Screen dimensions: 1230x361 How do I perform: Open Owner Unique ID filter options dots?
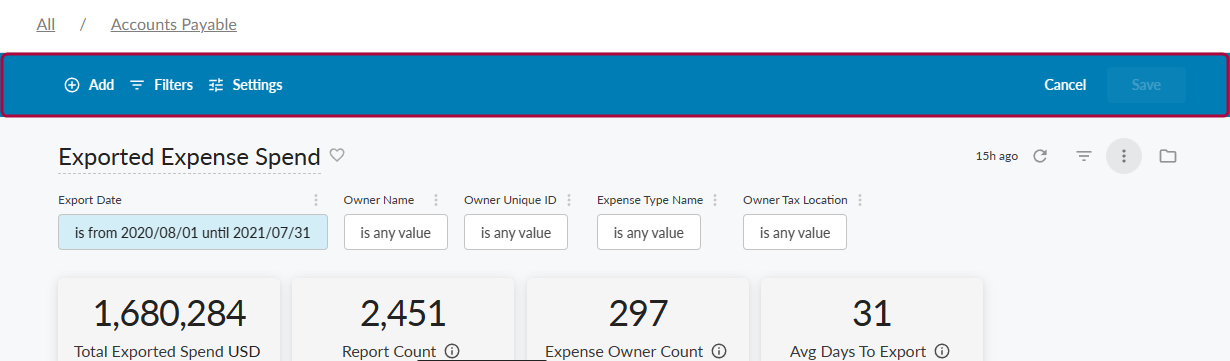point(569,200)
